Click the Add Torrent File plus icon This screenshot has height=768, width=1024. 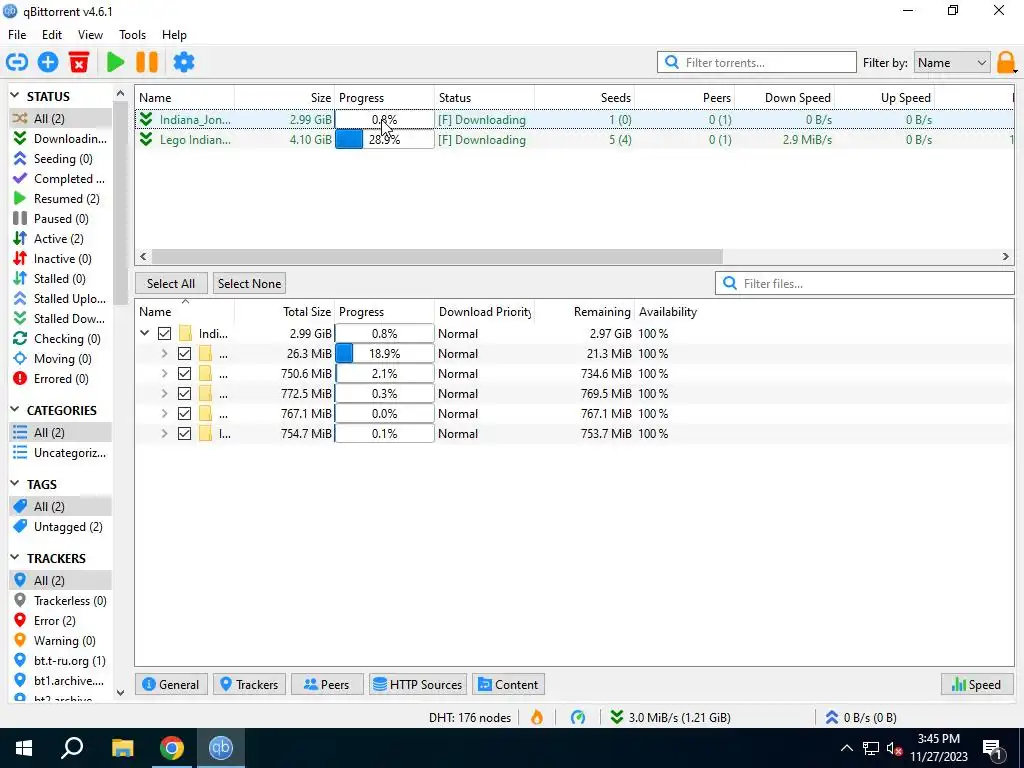[48, 63]
